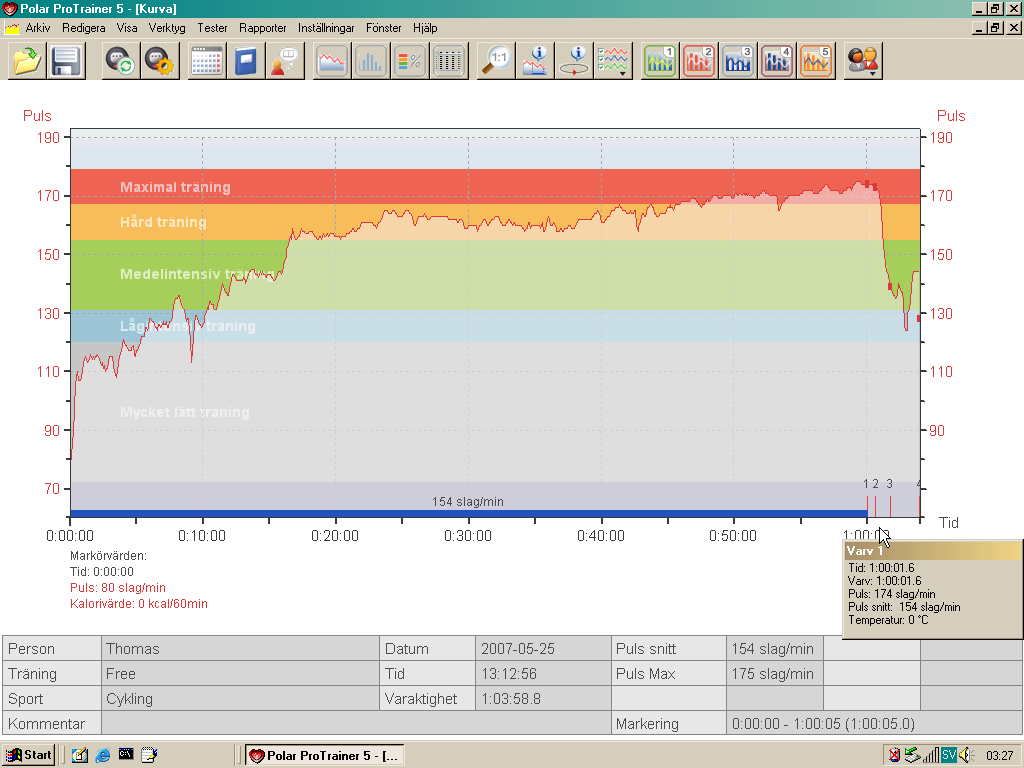Click the lap info icon with red arrow
The image size is (1024, 768).
(575, 61)
